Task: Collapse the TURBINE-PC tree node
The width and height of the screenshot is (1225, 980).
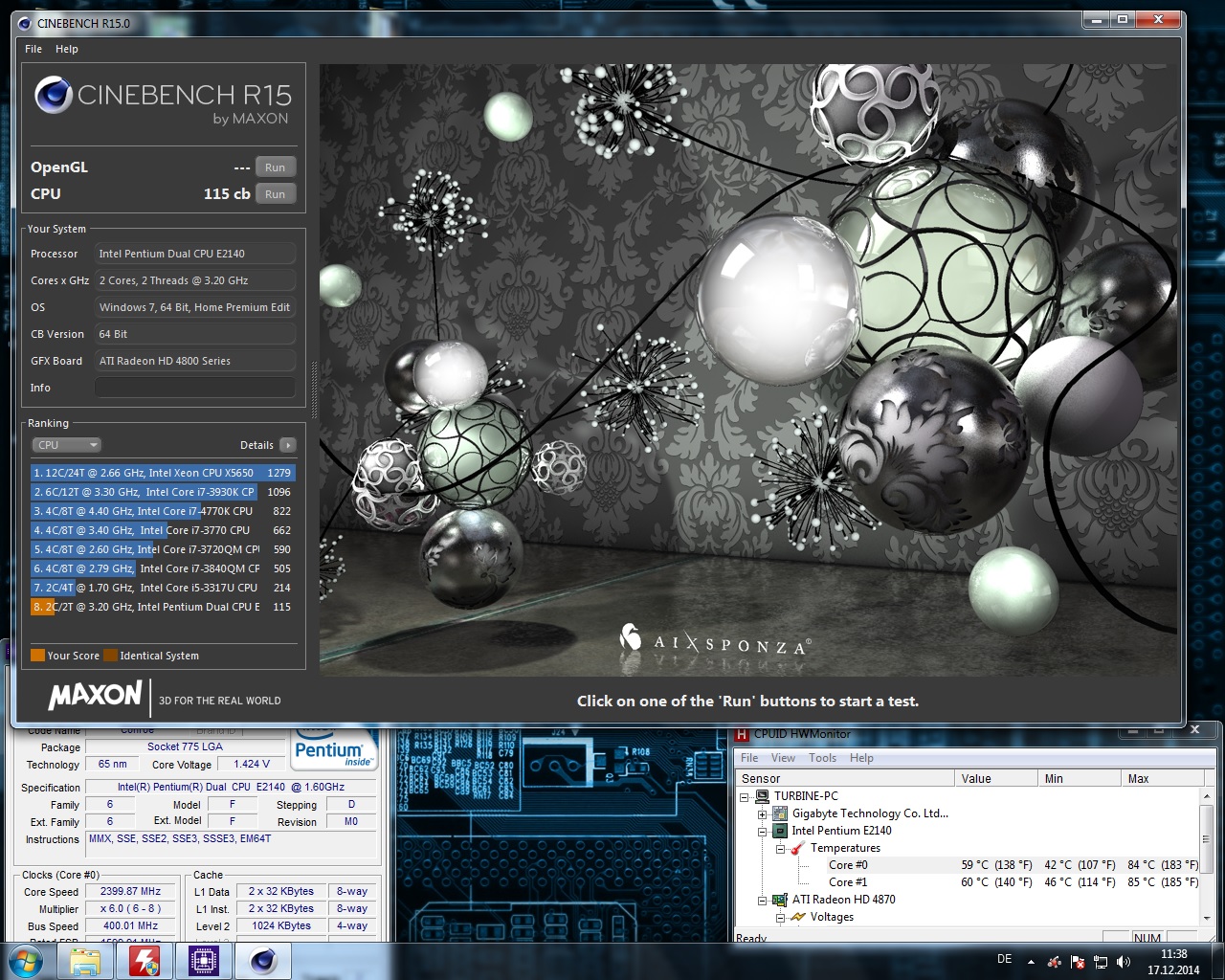Action: (x=745, y=796)
